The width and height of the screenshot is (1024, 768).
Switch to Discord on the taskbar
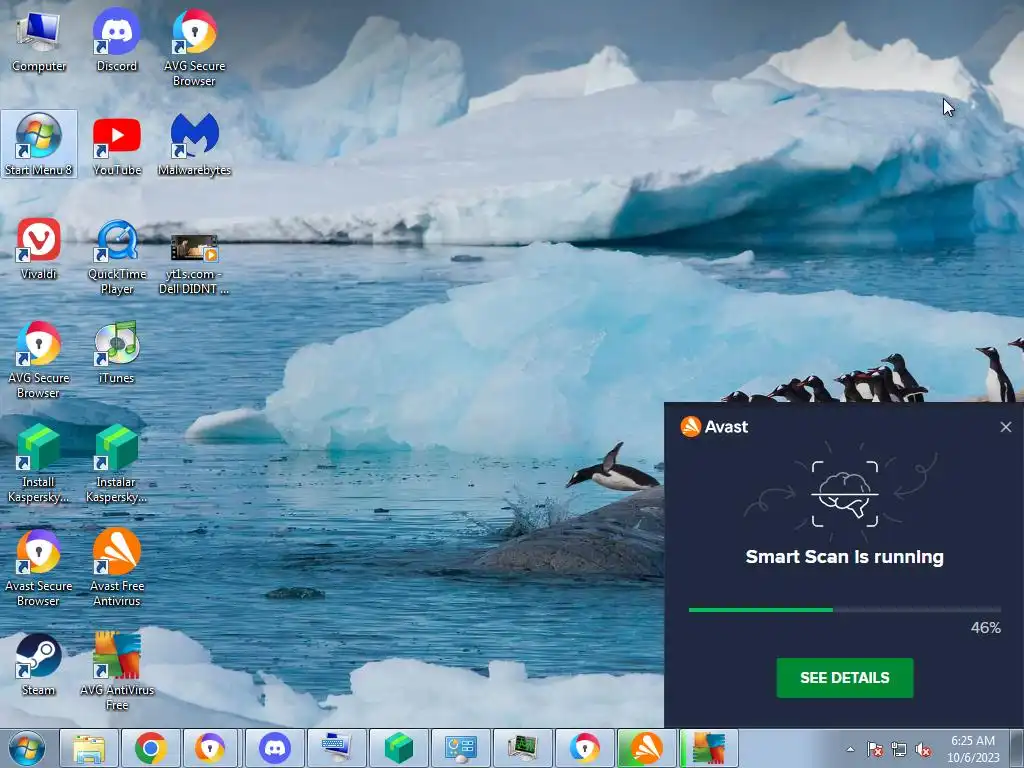(x=274, y=748)
